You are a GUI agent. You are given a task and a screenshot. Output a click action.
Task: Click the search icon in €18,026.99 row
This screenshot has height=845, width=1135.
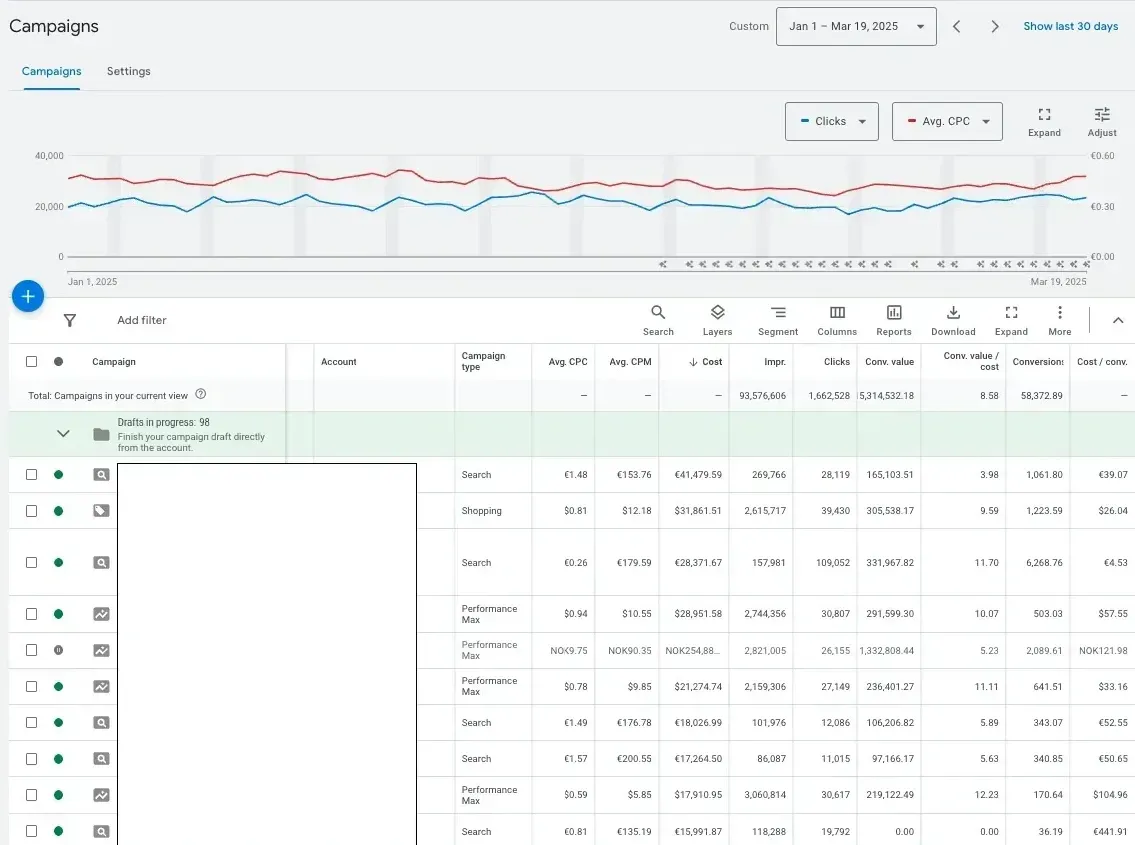[101, 723]
